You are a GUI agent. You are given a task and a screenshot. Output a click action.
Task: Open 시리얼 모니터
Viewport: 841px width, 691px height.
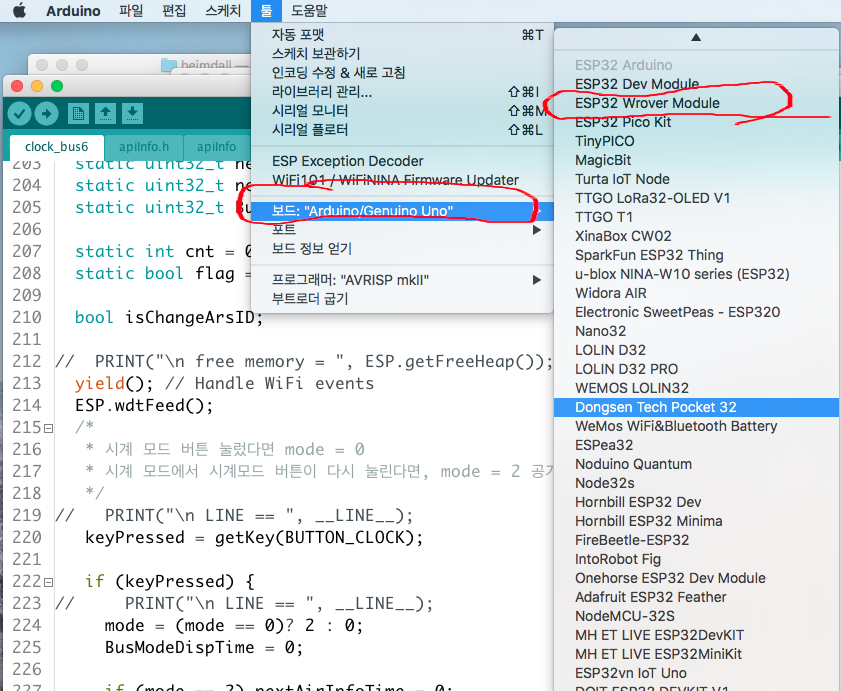click(402, 111)
